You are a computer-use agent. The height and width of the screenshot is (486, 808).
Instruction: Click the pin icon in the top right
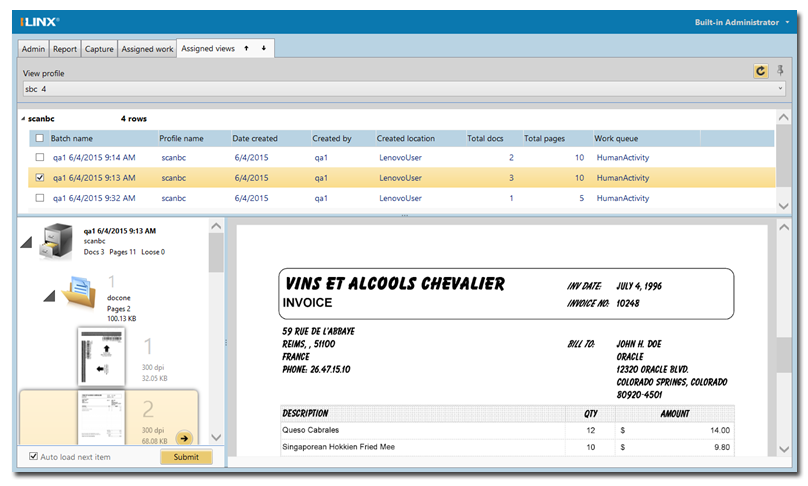[781, 71]
